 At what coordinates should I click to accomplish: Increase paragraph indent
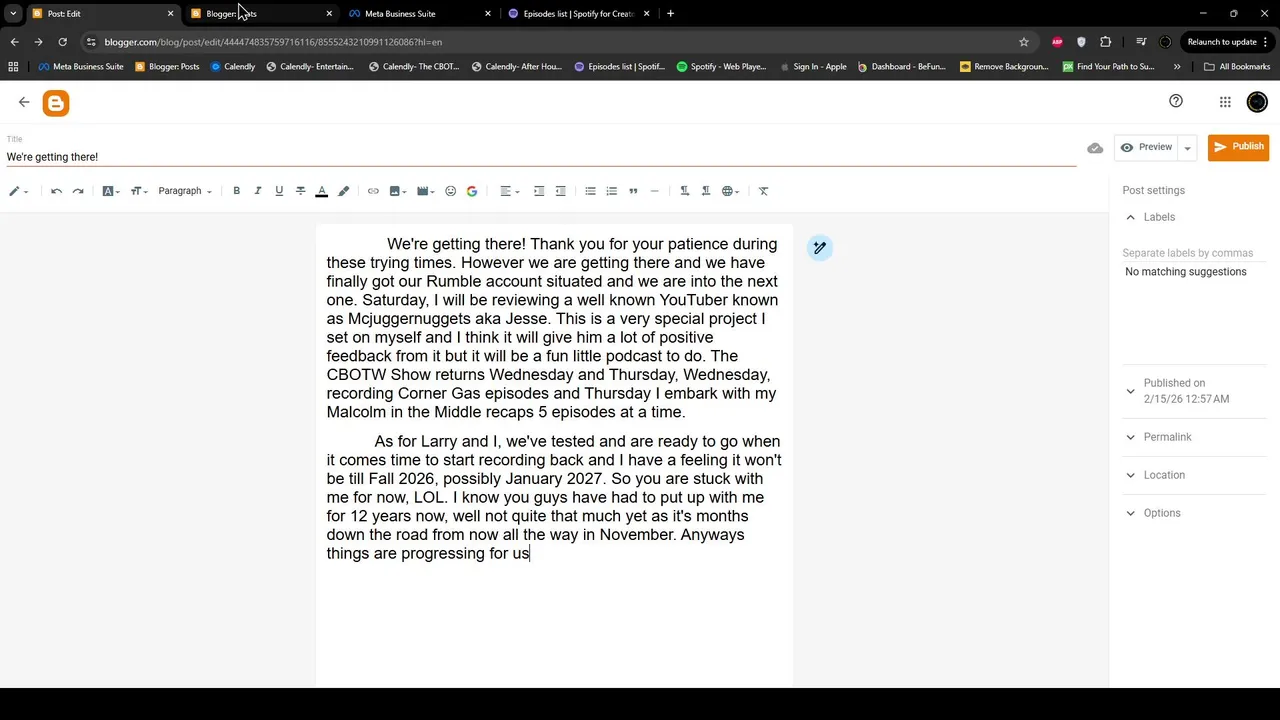click(539, 191)
